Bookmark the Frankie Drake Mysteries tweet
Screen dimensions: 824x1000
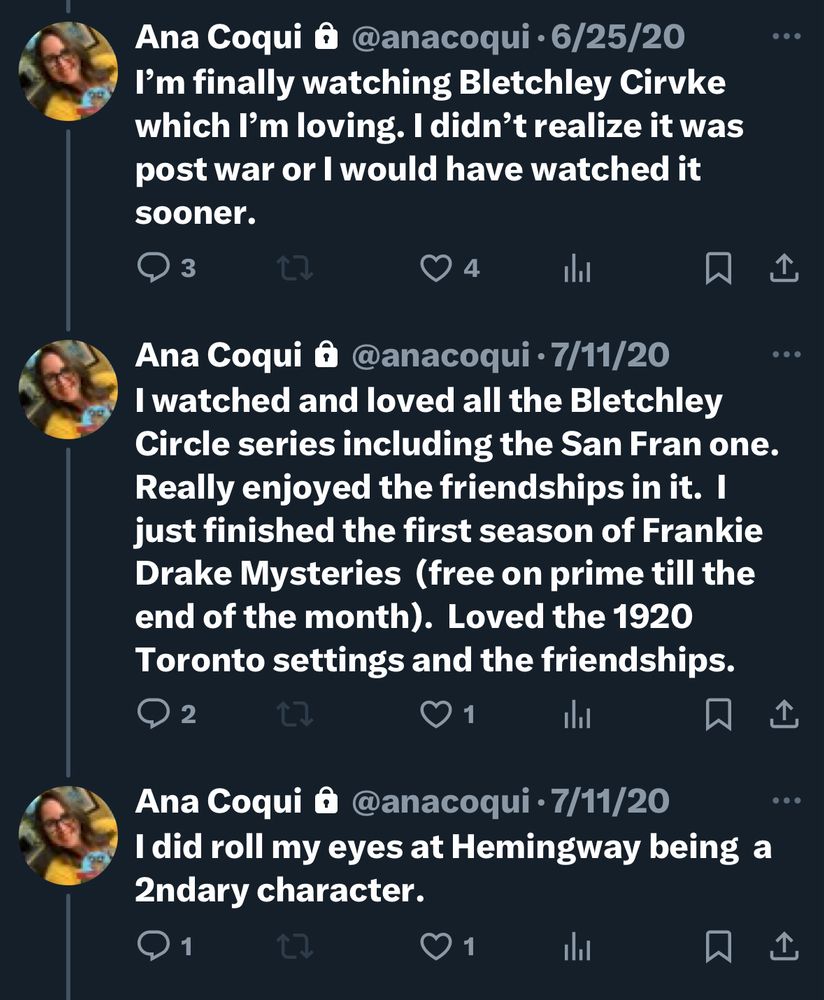[718, 714]
